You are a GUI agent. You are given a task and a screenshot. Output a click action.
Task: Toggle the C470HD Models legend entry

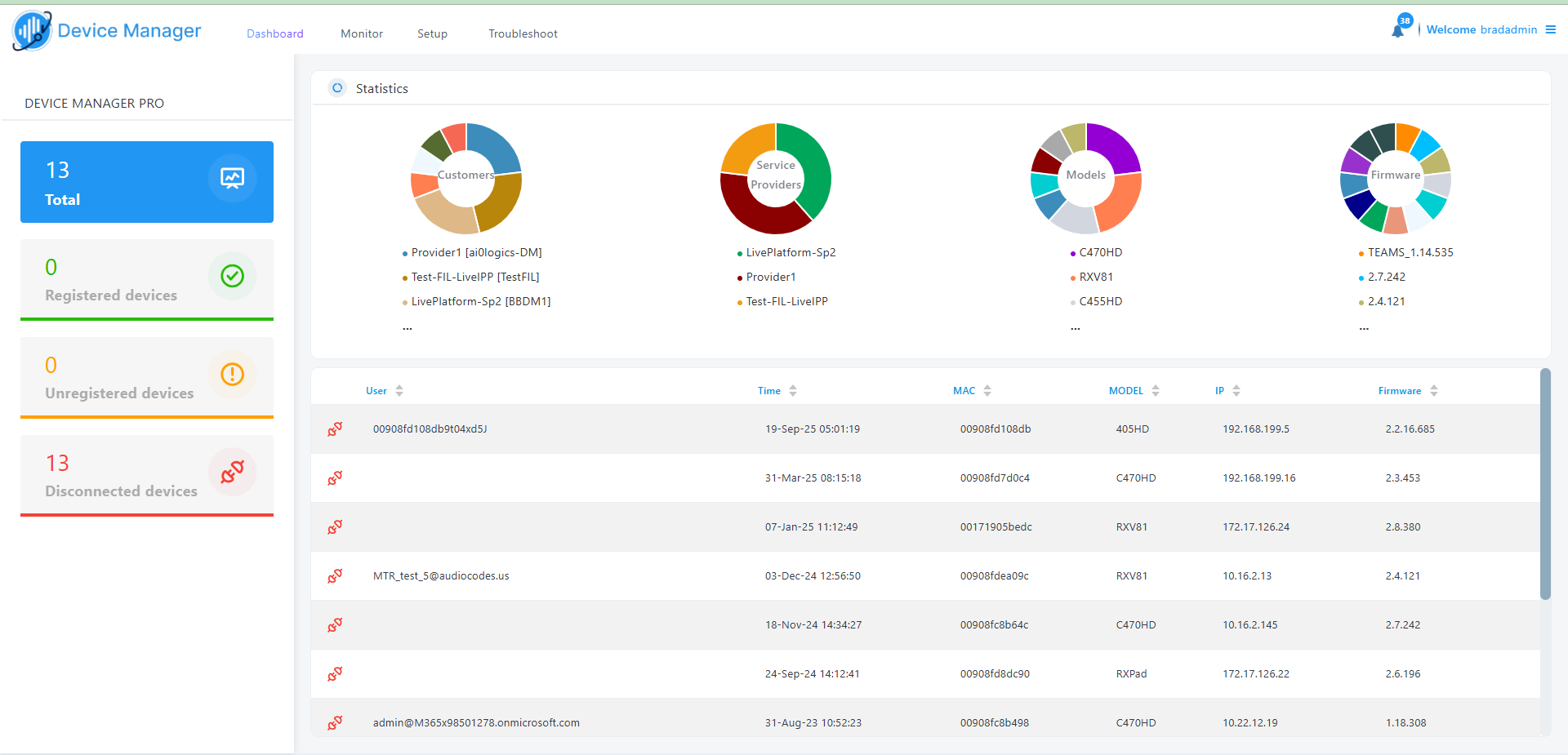pyautogui.click(x=1100, y=253)
